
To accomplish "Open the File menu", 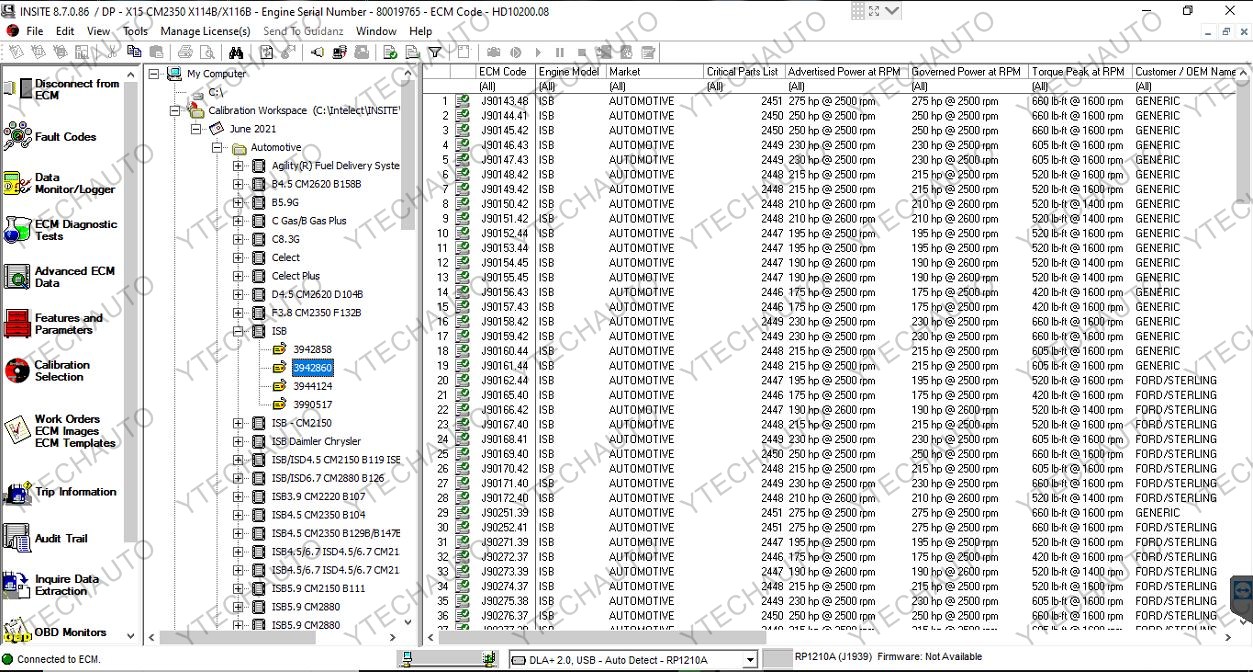I will pos(35,31).
